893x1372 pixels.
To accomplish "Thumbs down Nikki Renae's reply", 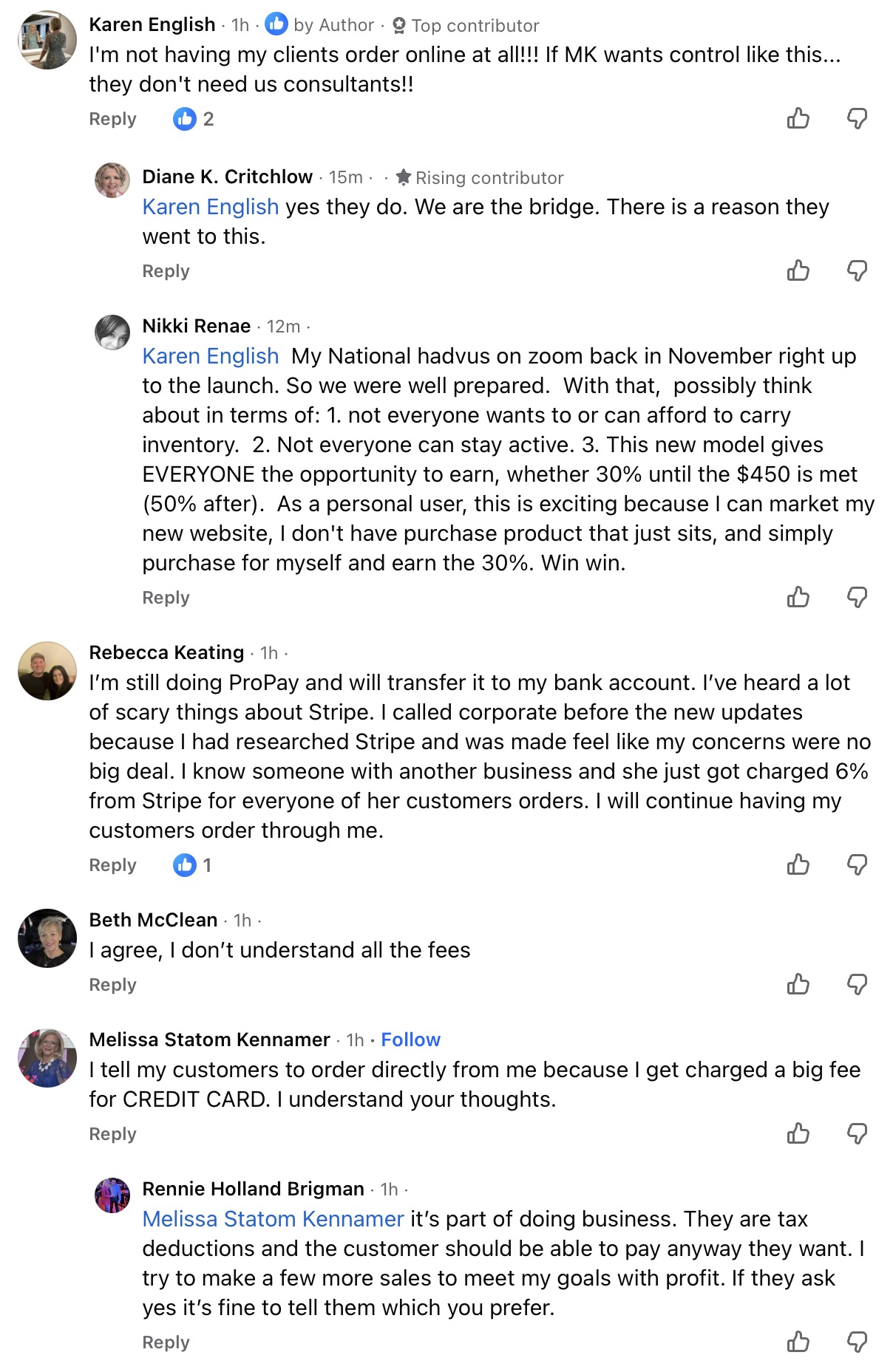I will click(x=857, y=597).
